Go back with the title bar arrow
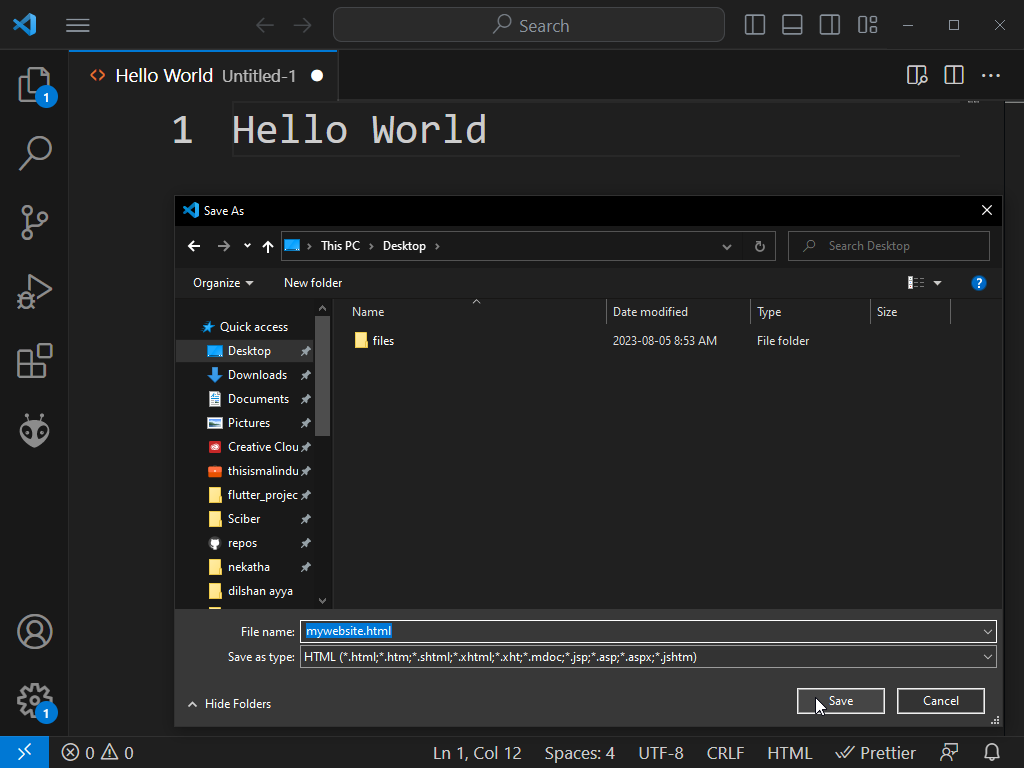 coord(265,25)
